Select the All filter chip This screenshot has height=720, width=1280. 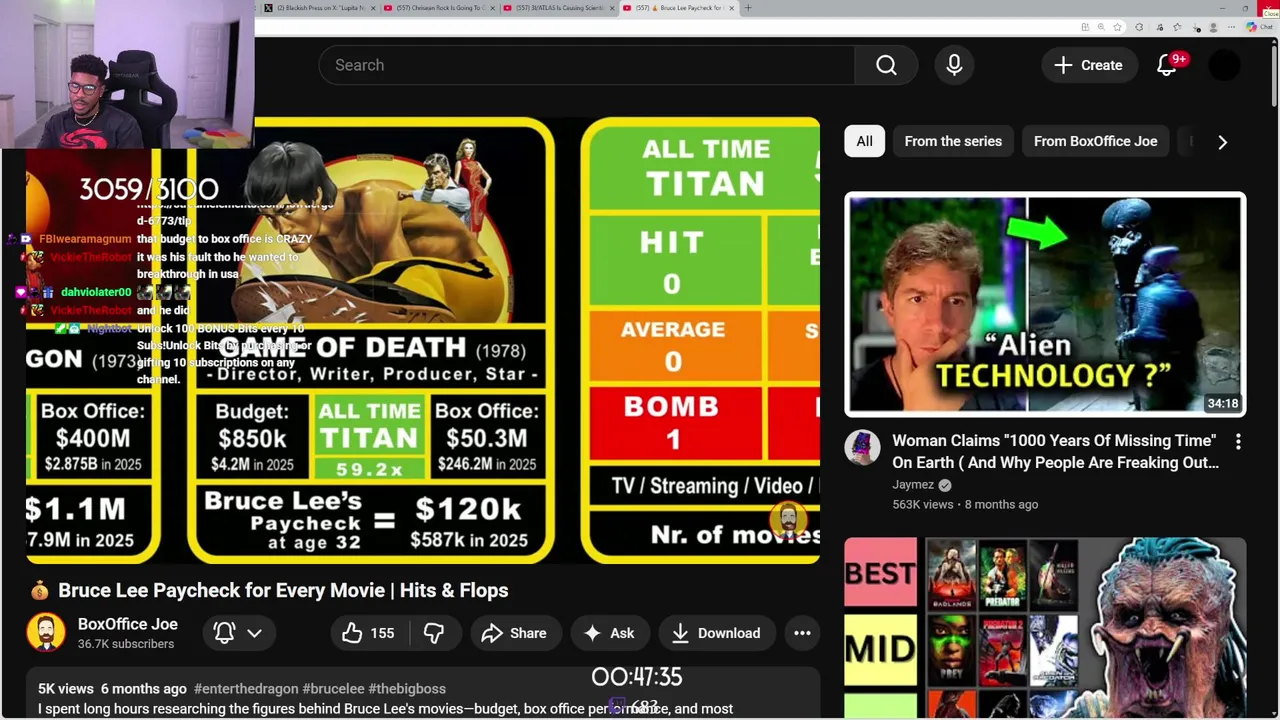[864, 141]
